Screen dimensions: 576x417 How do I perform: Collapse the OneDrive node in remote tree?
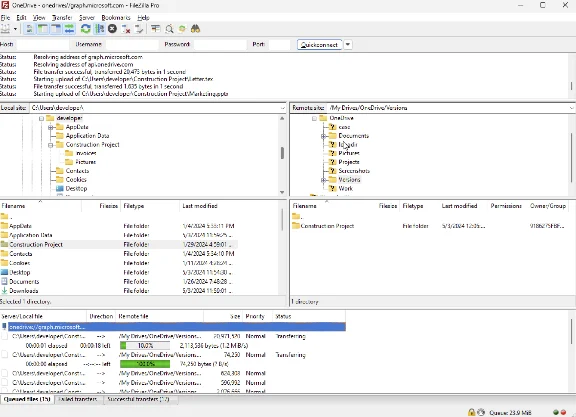(x=314, y=118)
